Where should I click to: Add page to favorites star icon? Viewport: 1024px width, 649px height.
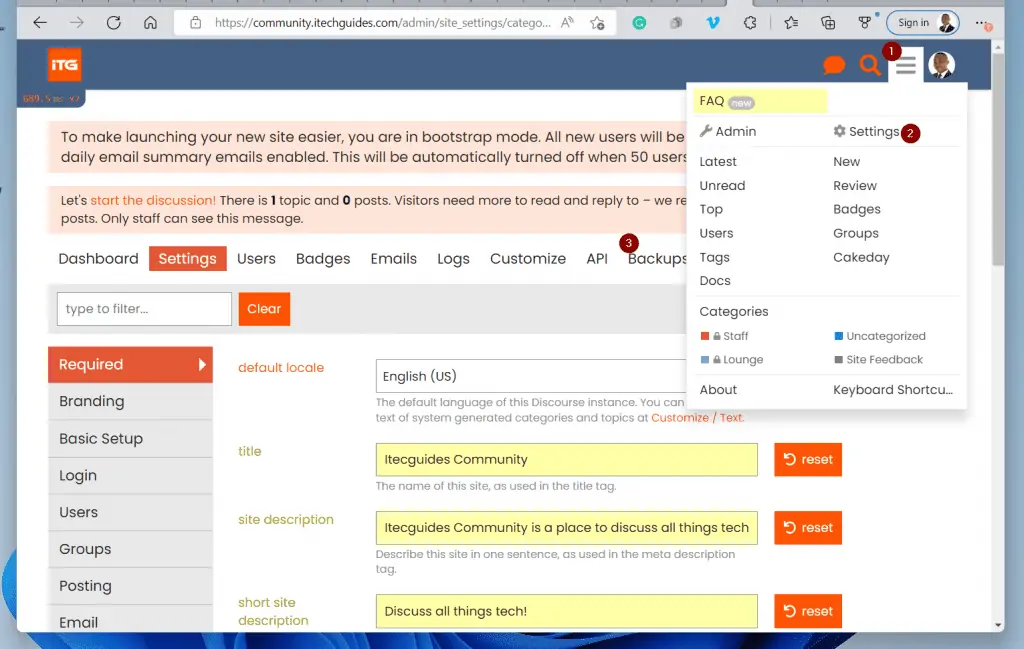point(597,23)
